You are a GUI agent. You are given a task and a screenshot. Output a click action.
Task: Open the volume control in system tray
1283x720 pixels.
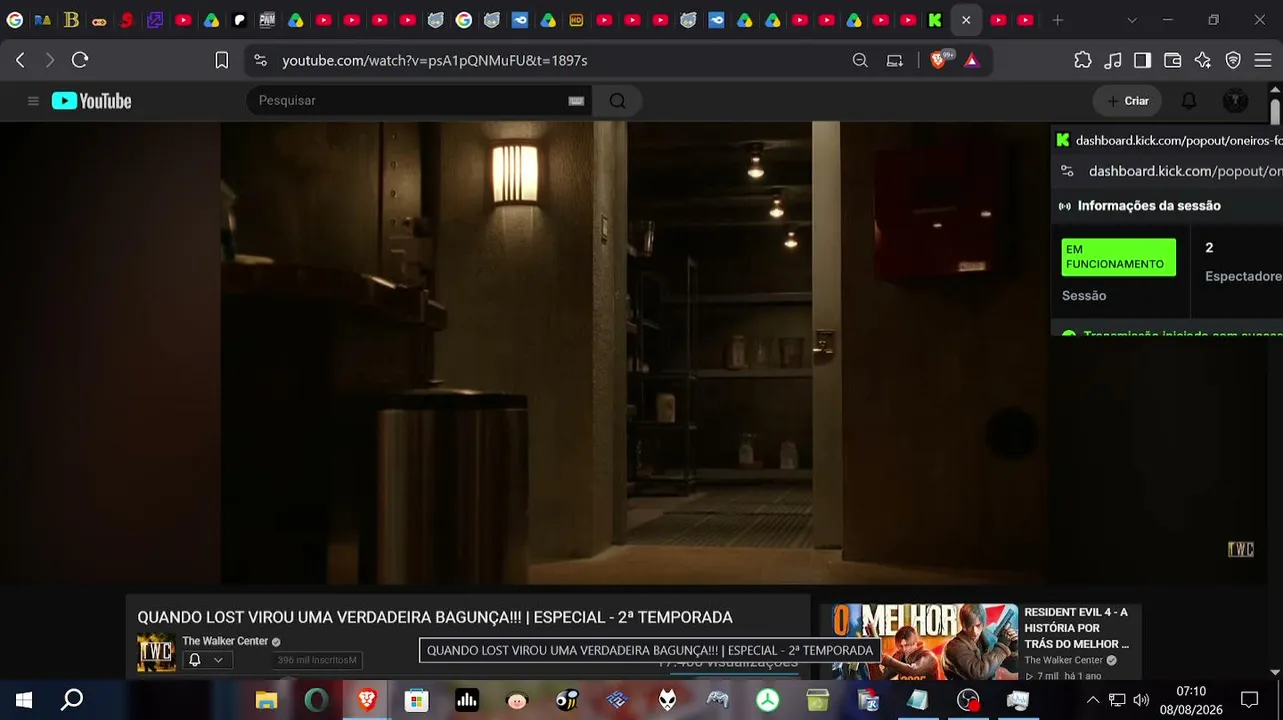1141,700
